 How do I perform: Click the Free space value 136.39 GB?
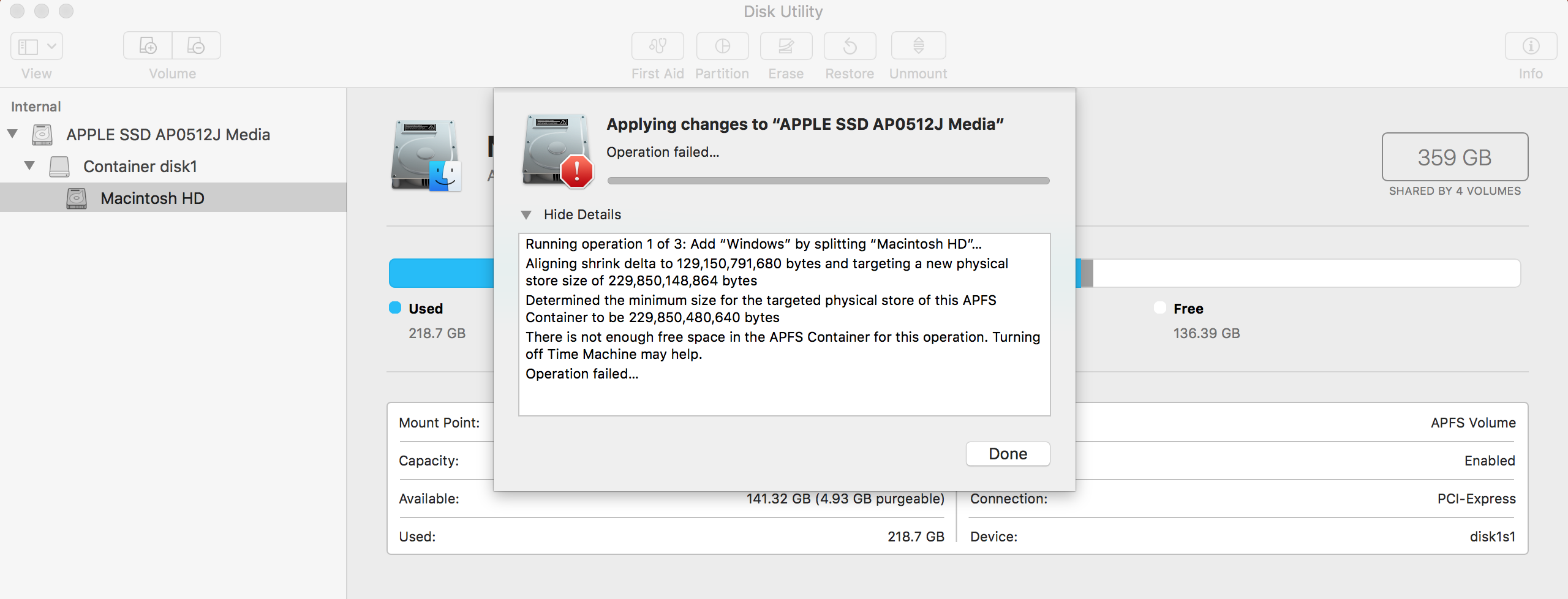click(x=1207, y=333)
